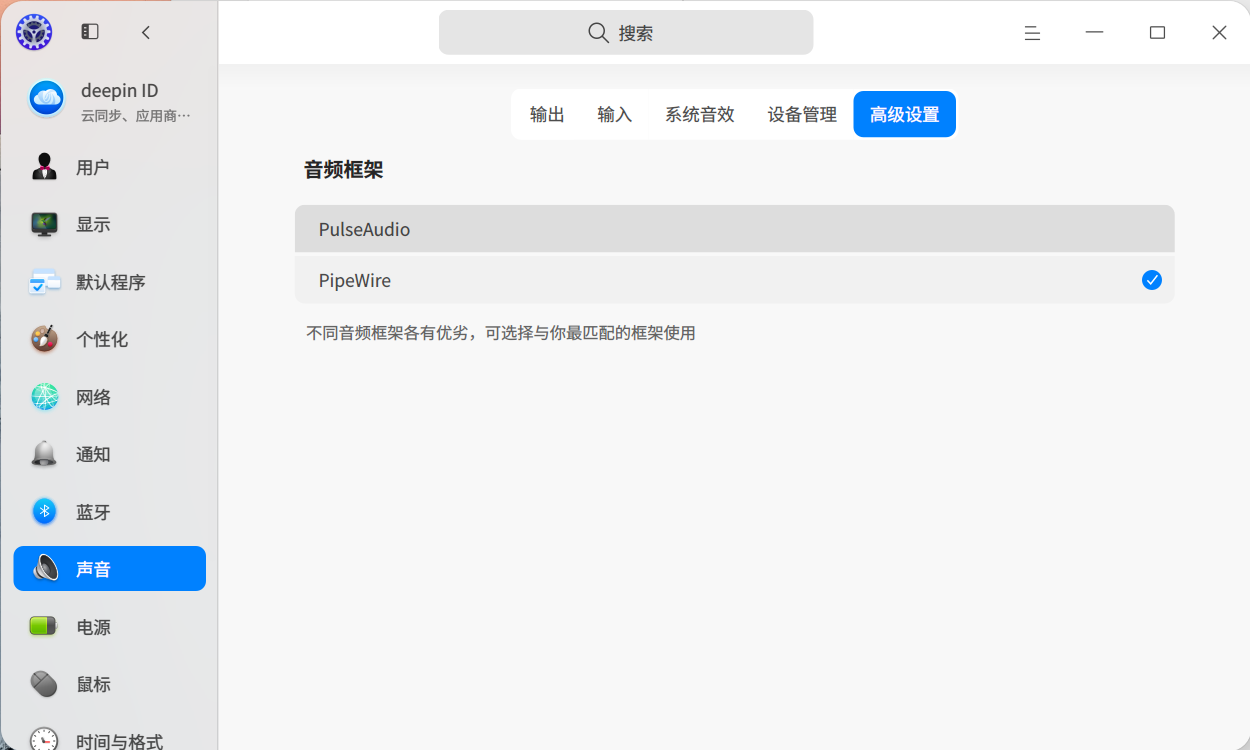1250x750 pixels.
Task: Click the 高级设置 tab
Action: click(904, 115)
